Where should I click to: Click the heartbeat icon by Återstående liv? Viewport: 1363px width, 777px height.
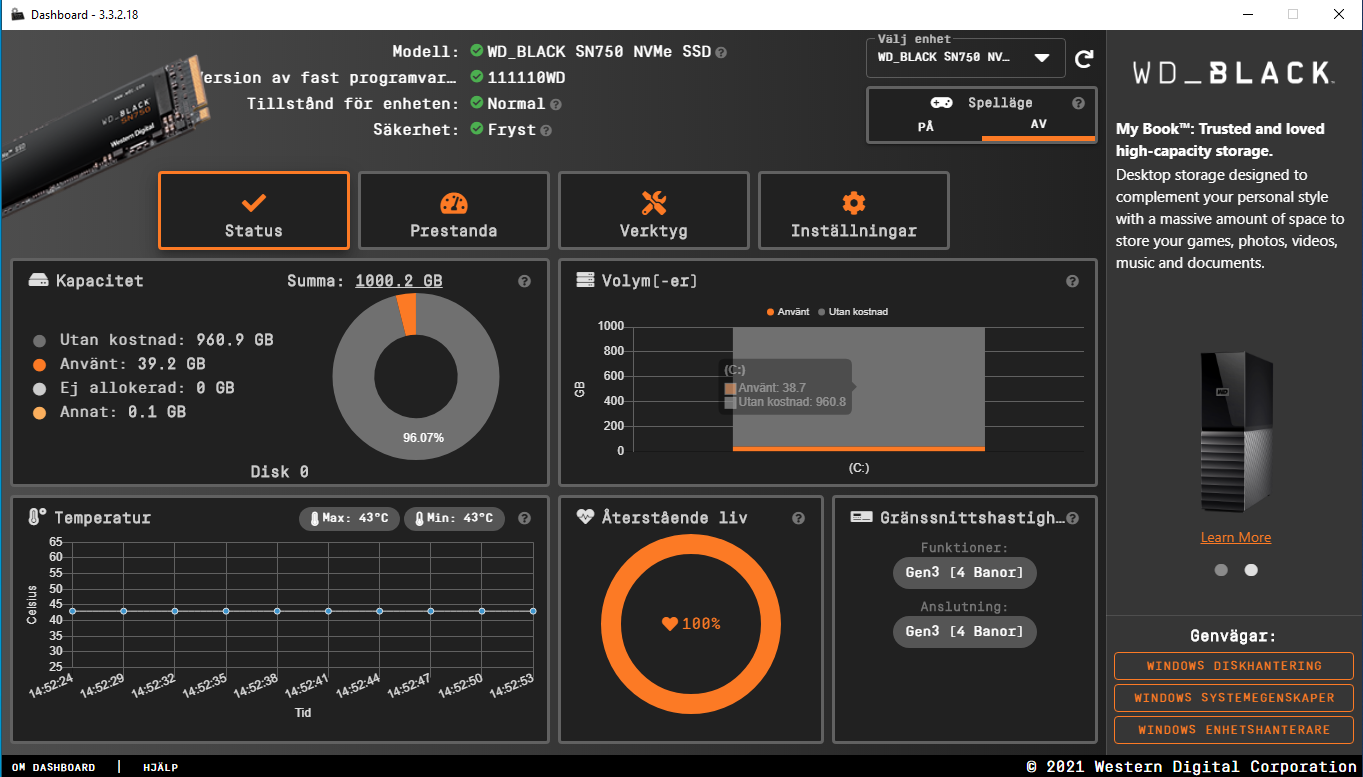[586, 517]
